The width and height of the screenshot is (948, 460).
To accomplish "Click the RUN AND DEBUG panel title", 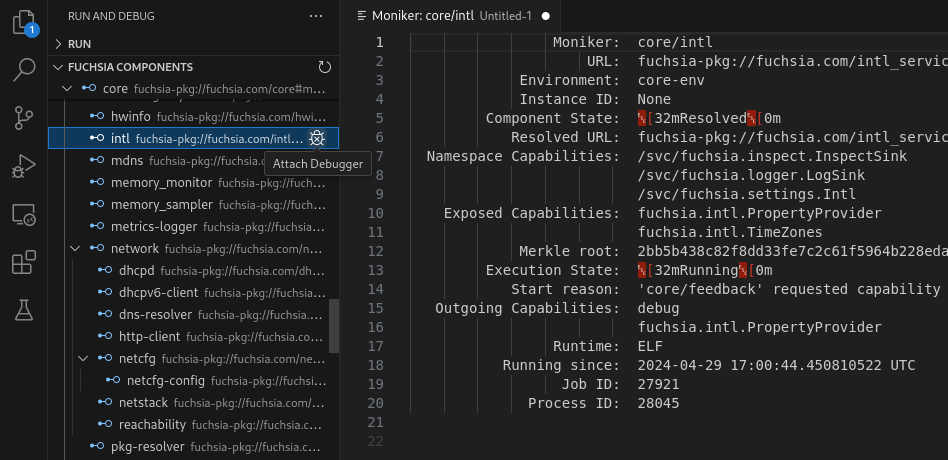I will point(111,16).
